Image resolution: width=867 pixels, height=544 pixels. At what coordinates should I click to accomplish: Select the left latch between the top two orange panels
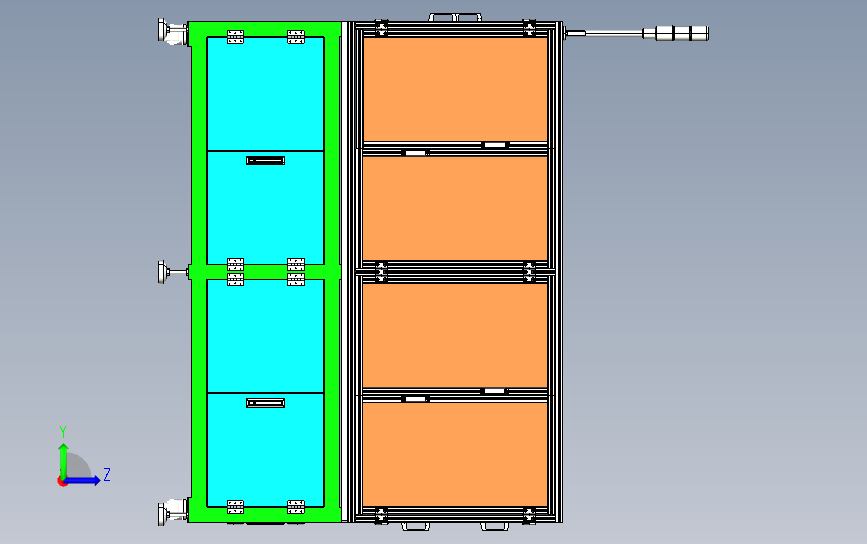pyautogui.click(x=415, y=153)
